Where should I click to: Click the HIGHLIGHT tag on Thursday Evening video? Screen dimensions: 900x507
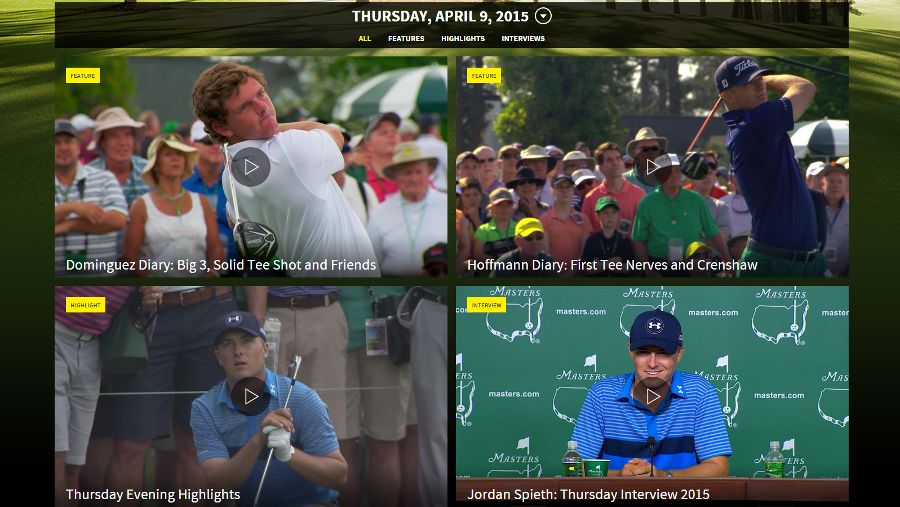86,305
